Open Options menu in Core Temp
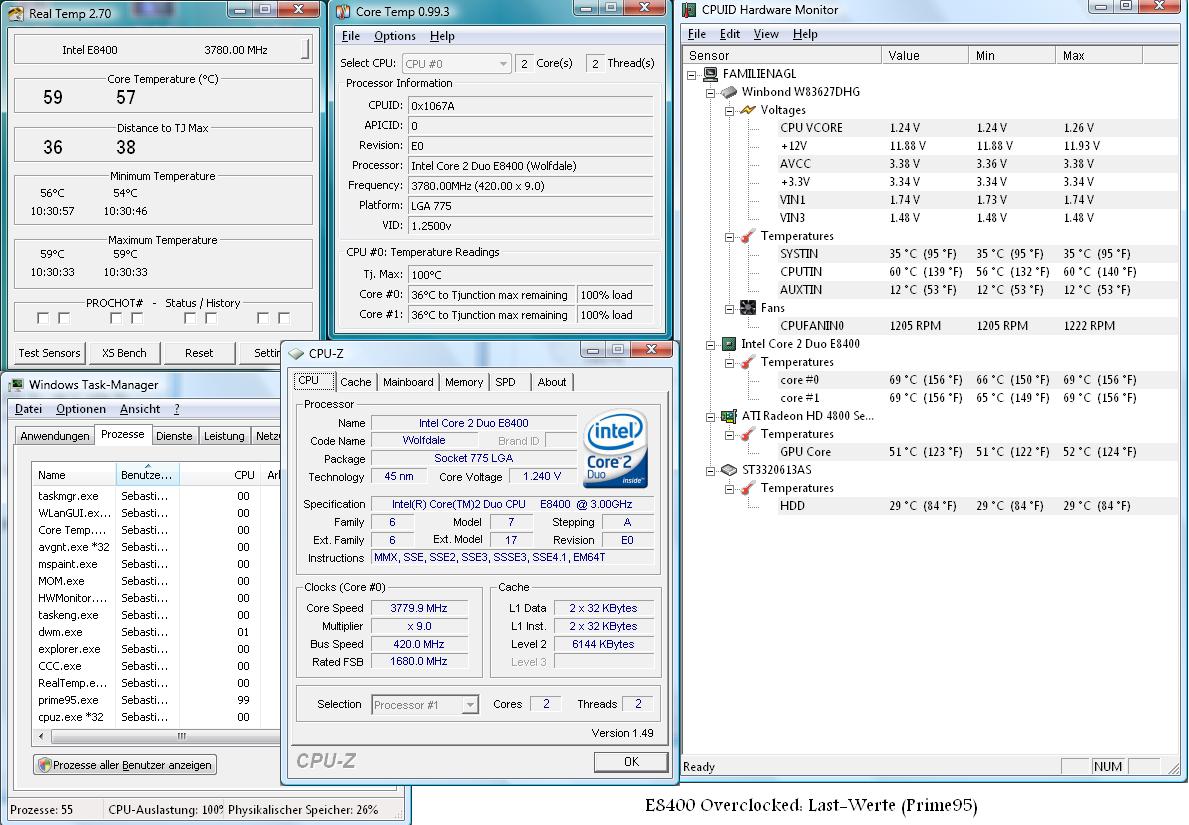Image resolution: width=1189 pixels, height=825 pixels. (394, 36)
